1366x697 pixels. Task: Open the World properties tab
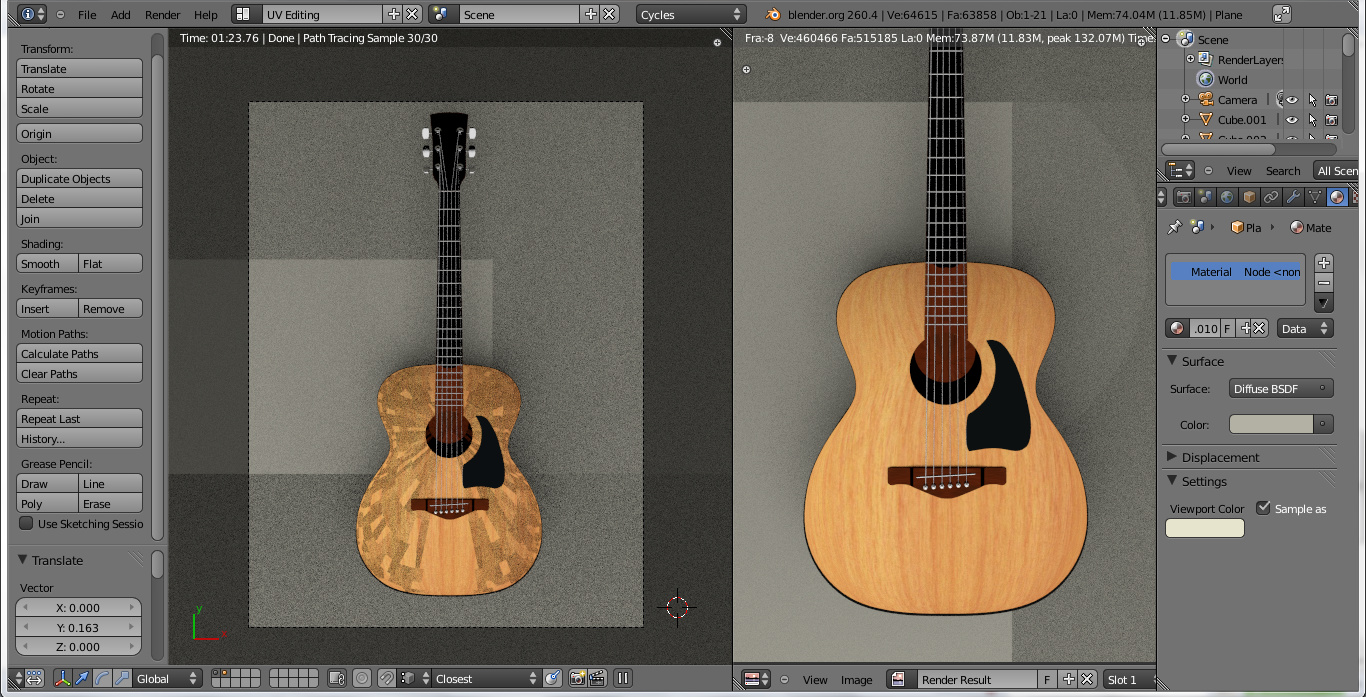1227,197
